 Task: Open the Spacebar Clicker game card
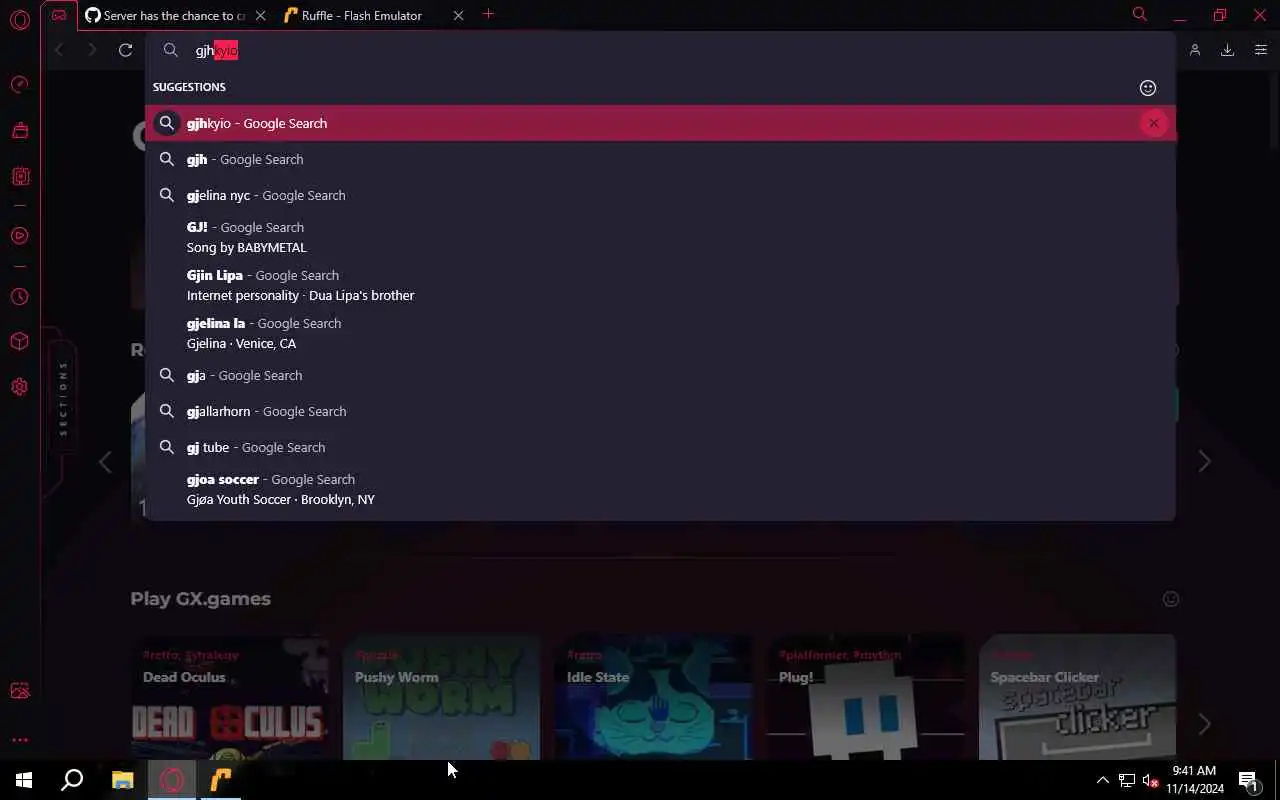click(x=1078, y=697)
